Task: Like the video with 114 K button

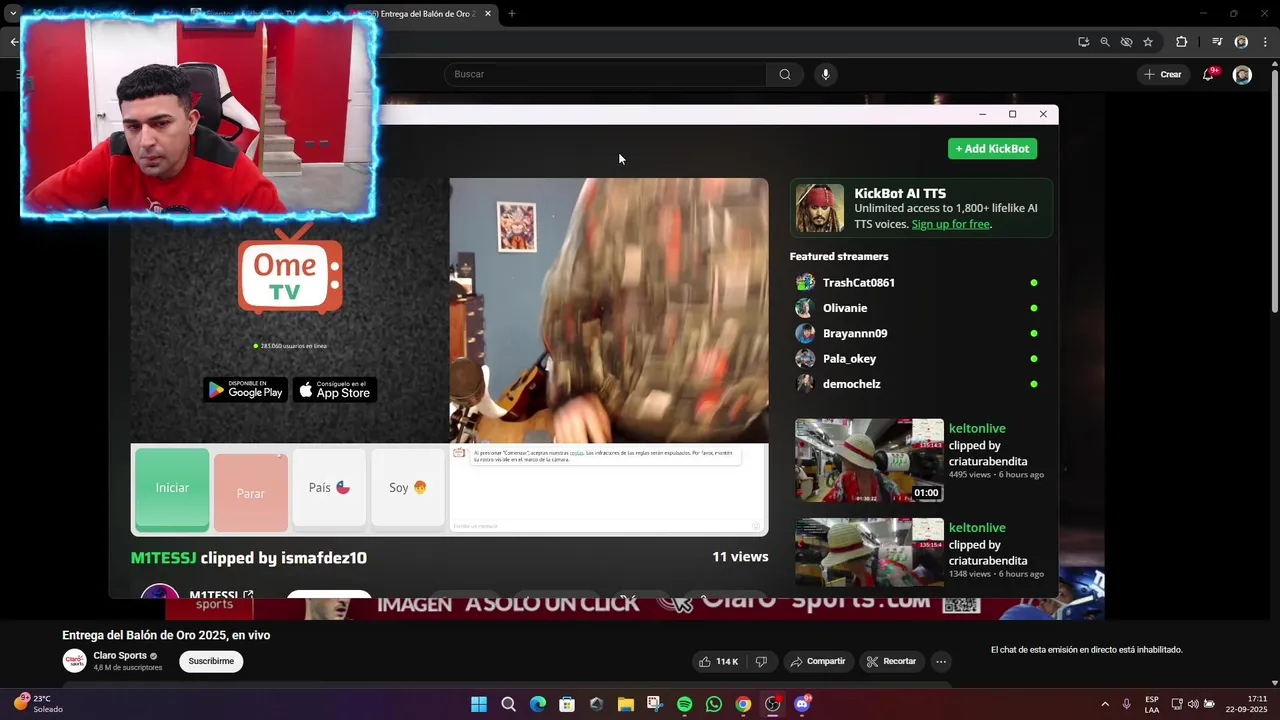Action: [x=719, y=661]
